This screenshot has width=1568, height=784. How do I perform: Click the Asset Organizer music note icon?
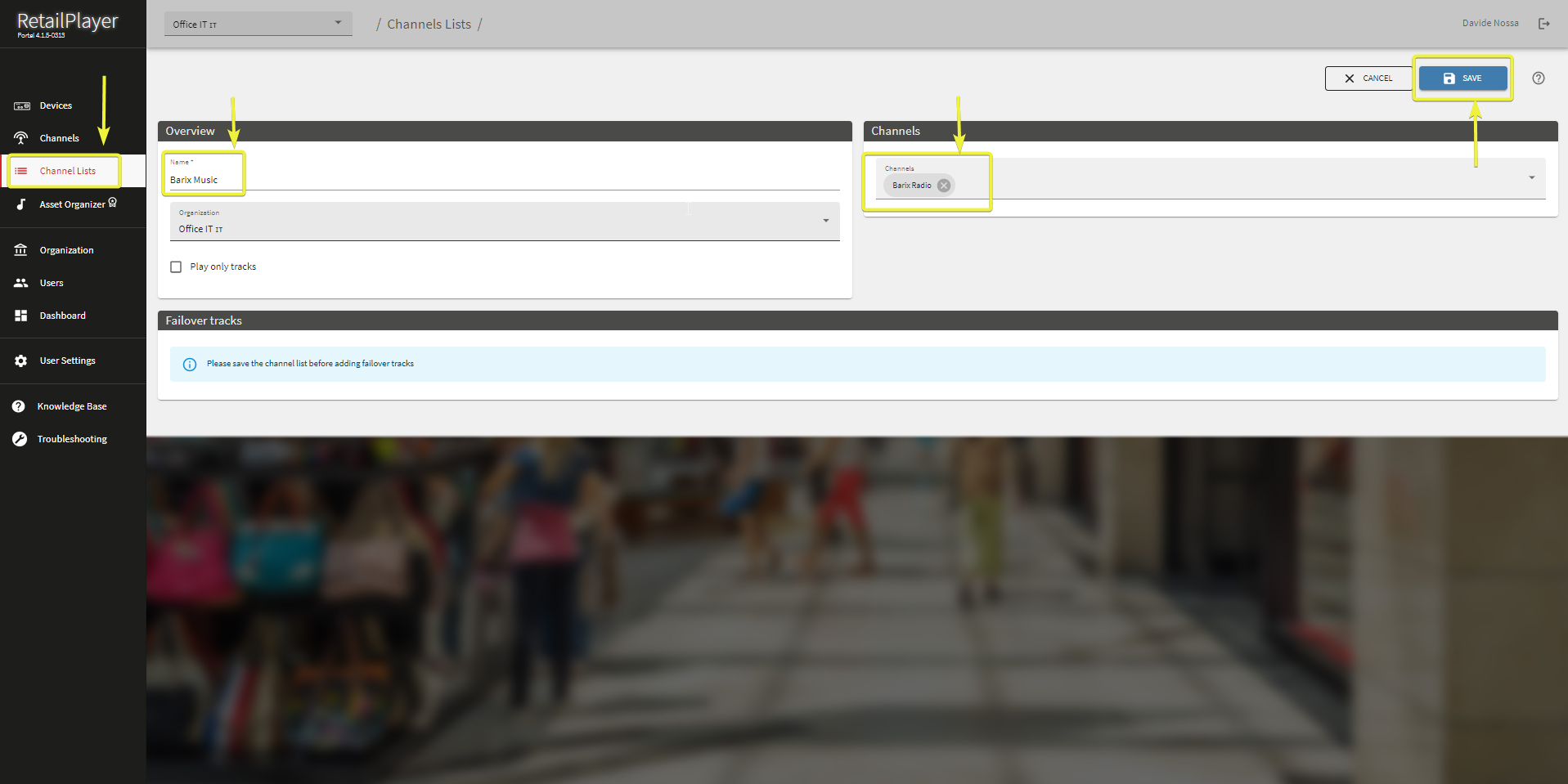click(x=21, y=204)
